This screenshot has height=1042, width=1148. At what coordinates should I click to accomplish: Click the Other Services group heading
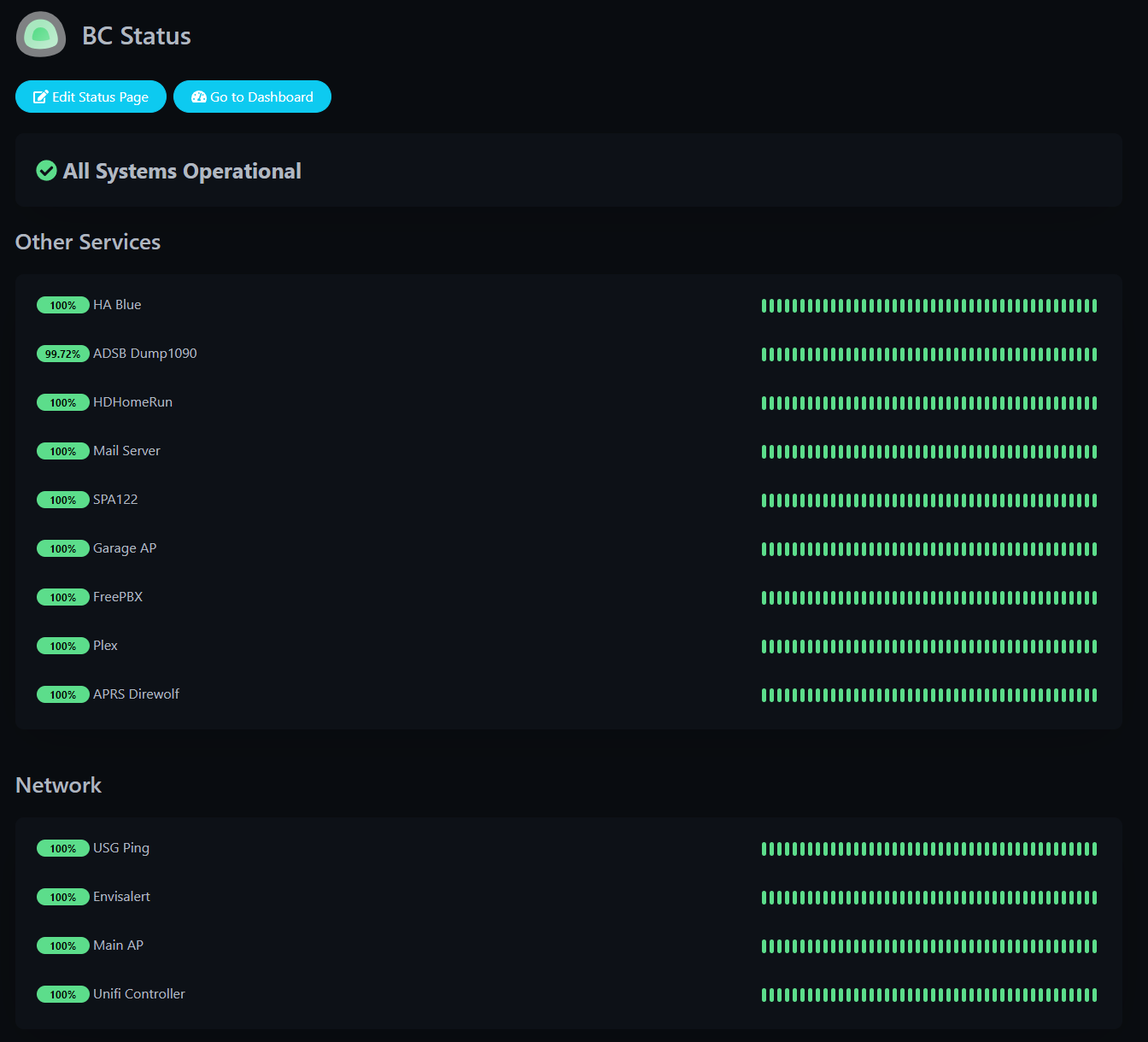point(88,242)
